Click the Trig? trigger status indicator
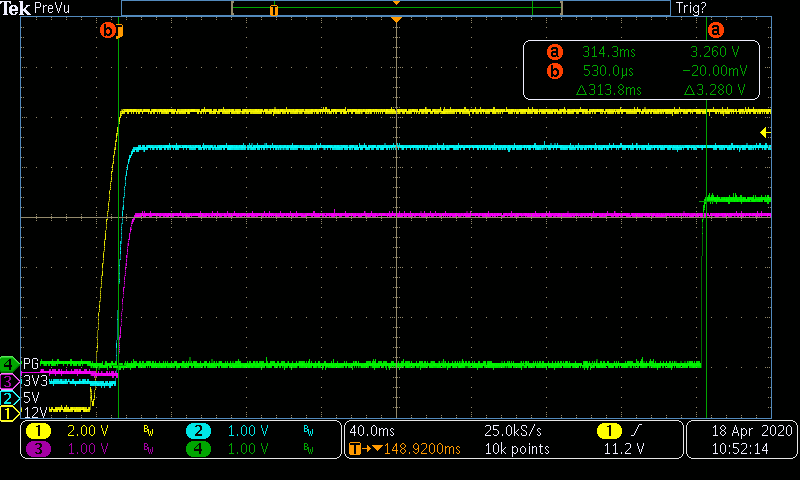This screenshot has width=800, height=480. point(691,8)
